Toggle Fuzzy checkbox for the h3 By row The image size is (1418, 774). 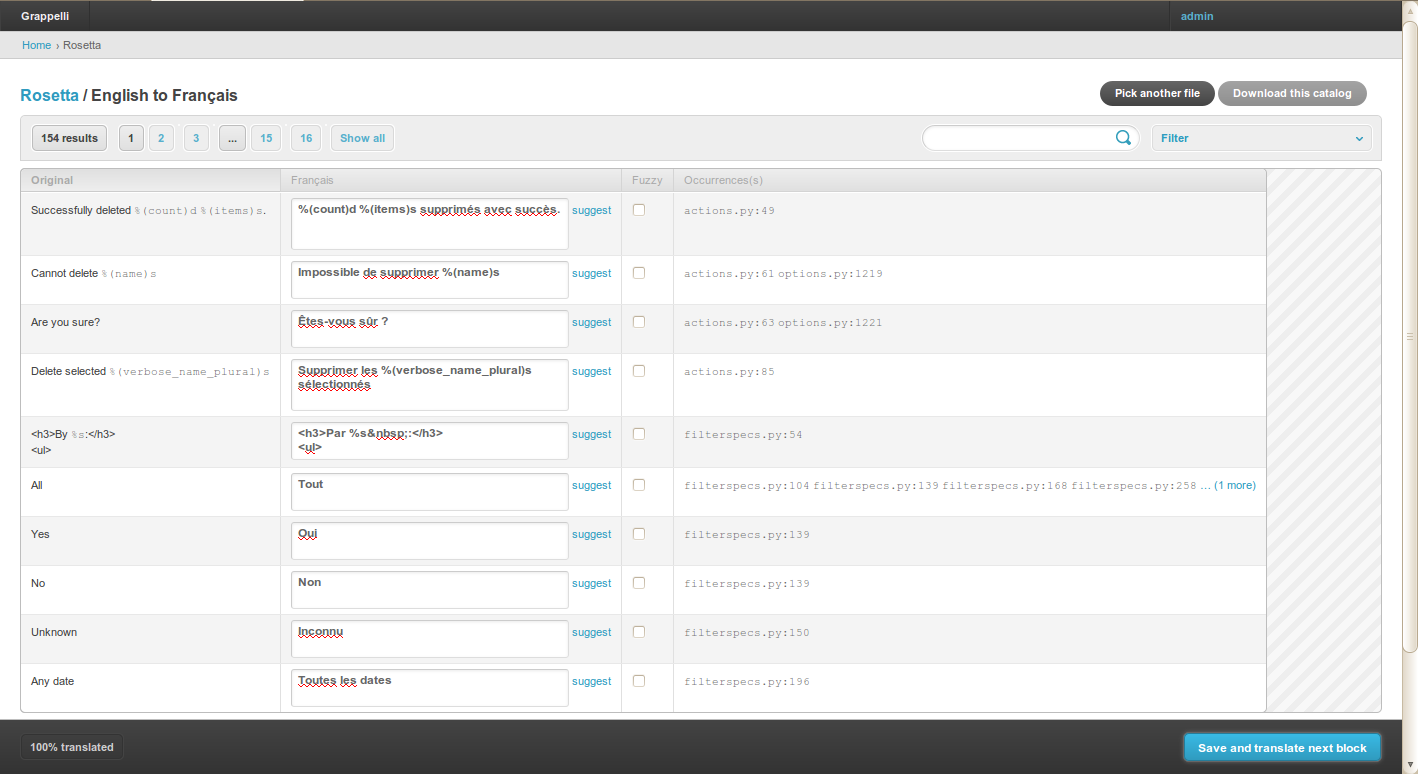[x=639, y=434]
